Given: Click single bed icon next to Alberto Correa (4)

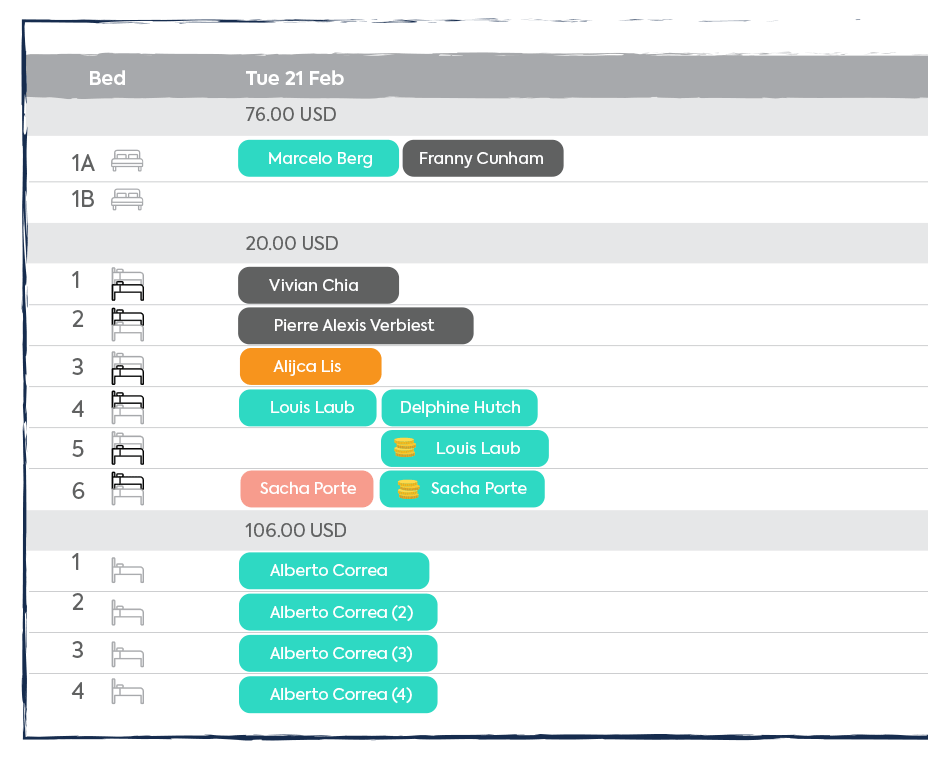Looking at the screenshot, I should [x=127, y=690].
